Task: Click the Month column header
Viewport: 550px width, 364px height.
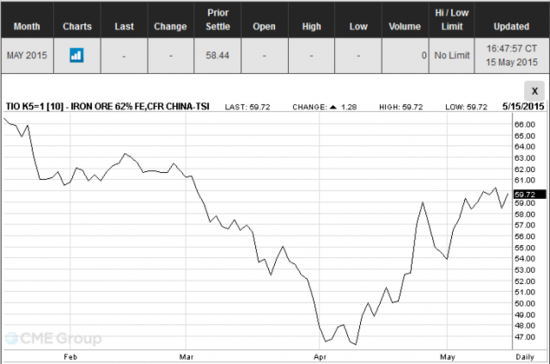Action: click(x=27, y=26)
